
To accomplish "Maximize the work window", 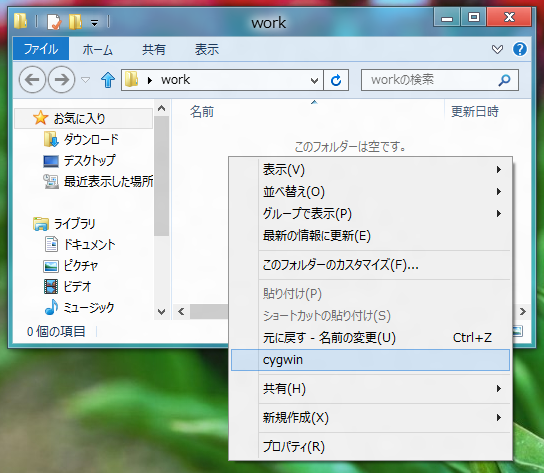I will click(474, 17).
